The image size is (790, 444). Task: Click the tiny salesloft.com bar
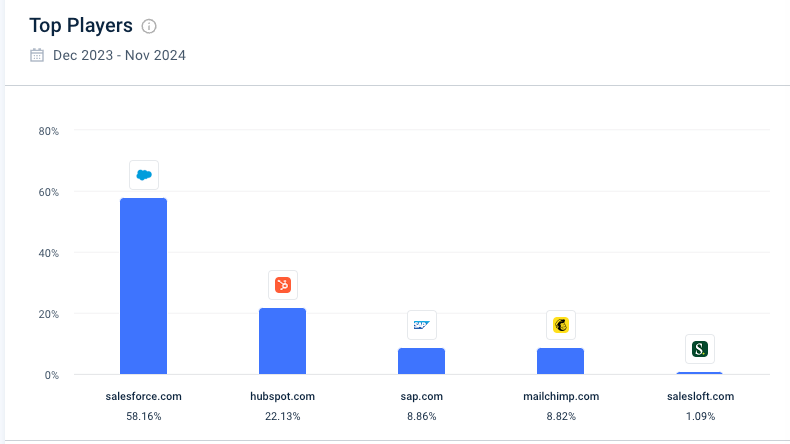click(x=700, y=373)
